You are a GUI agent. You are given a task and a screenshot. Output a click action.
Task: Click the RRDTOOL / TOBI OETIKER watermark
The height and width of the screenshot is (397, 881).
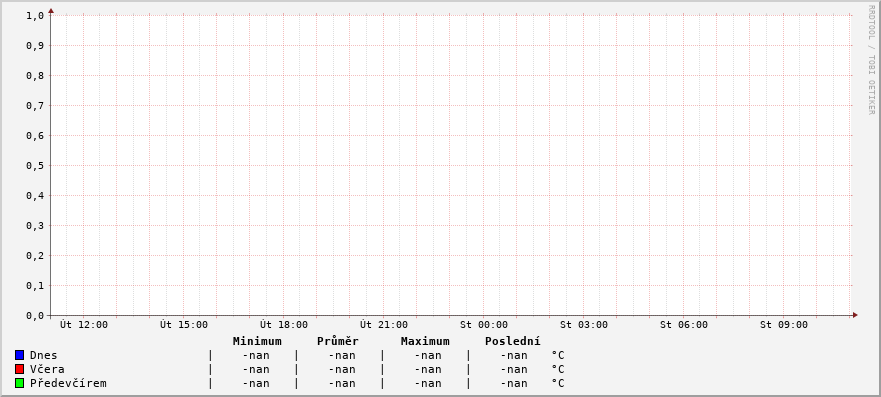coord(871,60)
